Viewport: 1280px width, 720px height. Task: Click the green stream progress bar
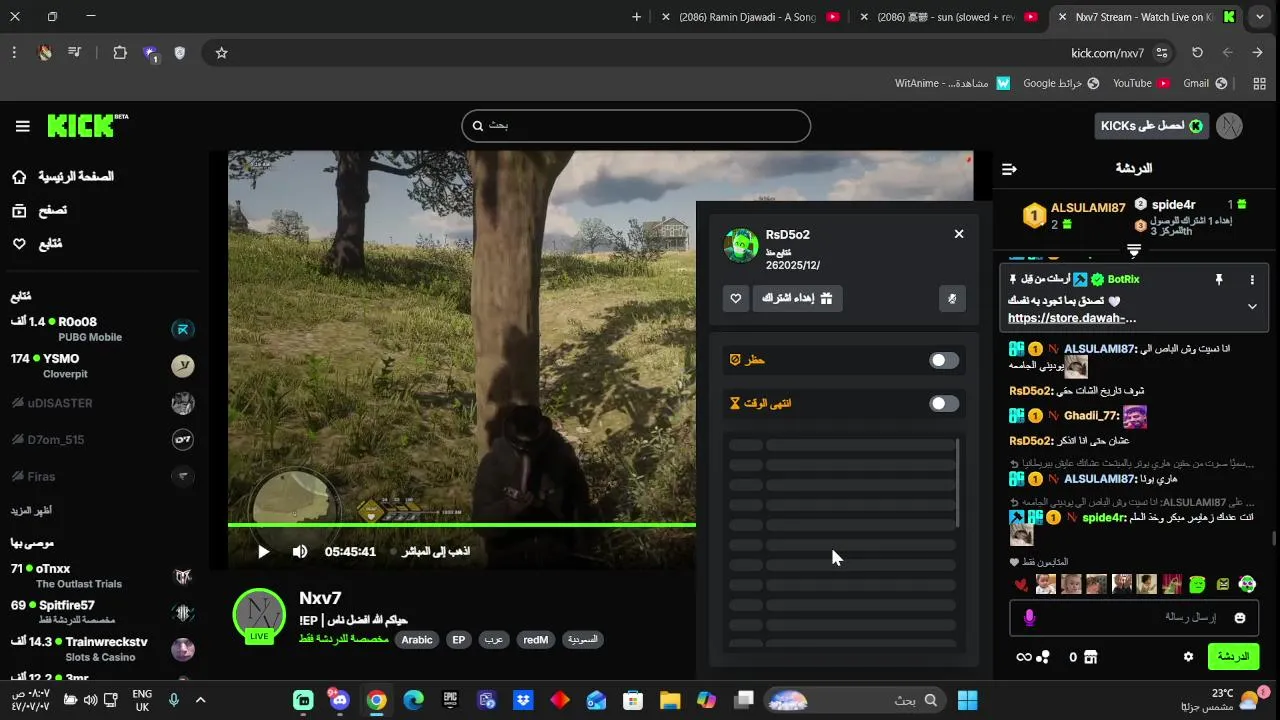[x=462, y=524]
